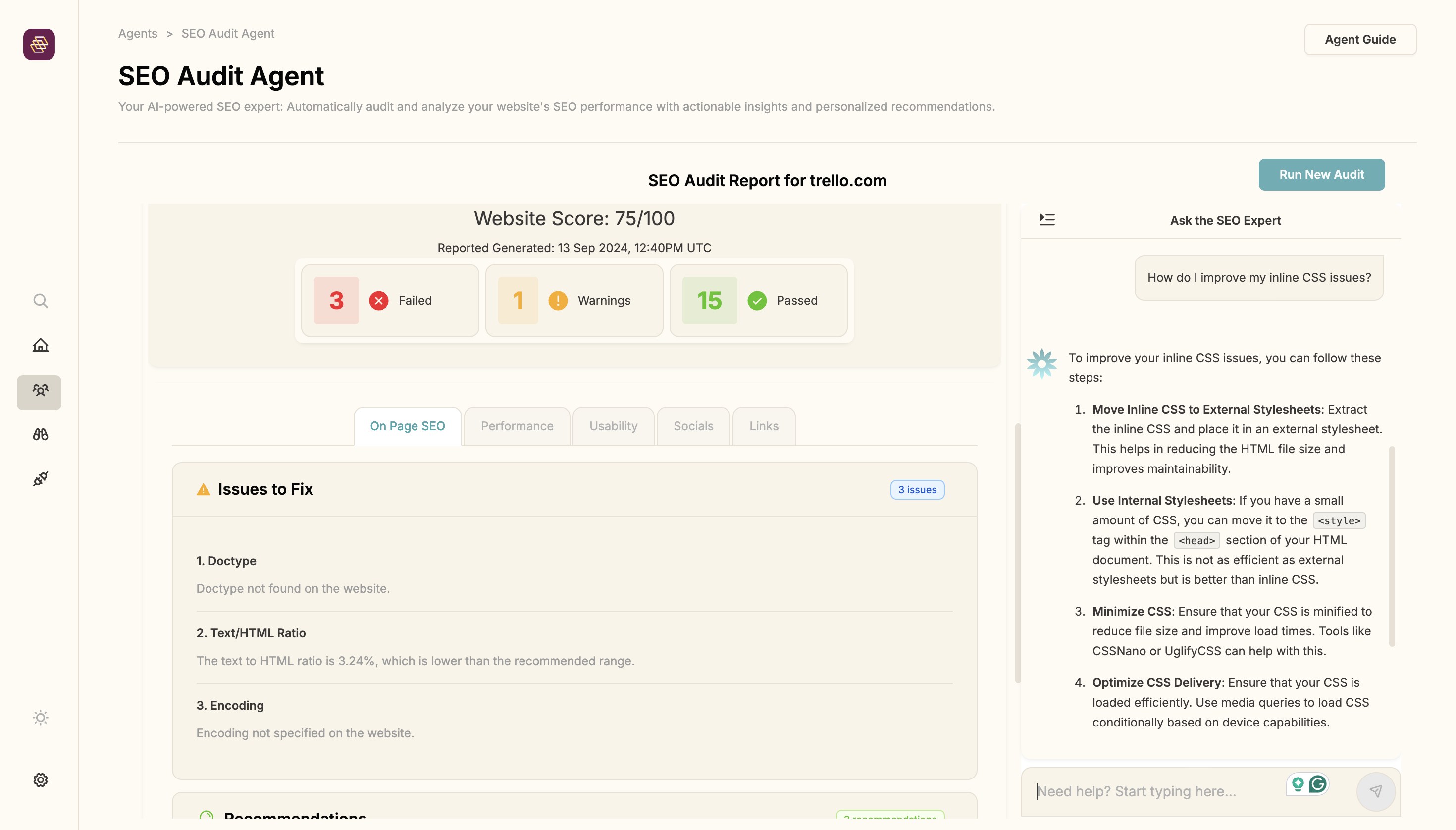Viewport: 1456px width, 830px height.
Task: Click the Grammarly icon in the chat input
Action: 1317,784
